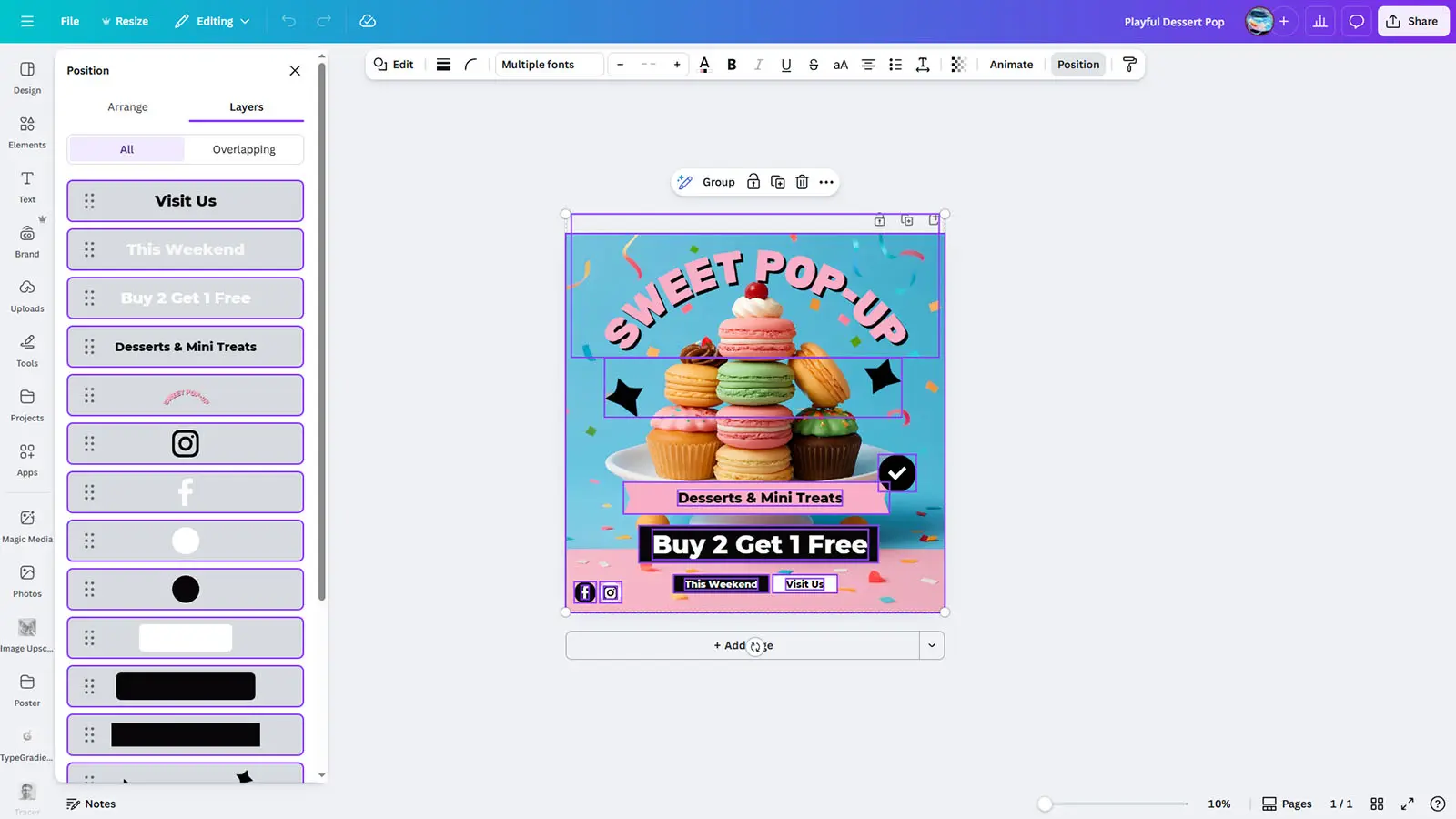
Task: Lock the selected elements
Action: pyautogui.click(x=753, y=182)
